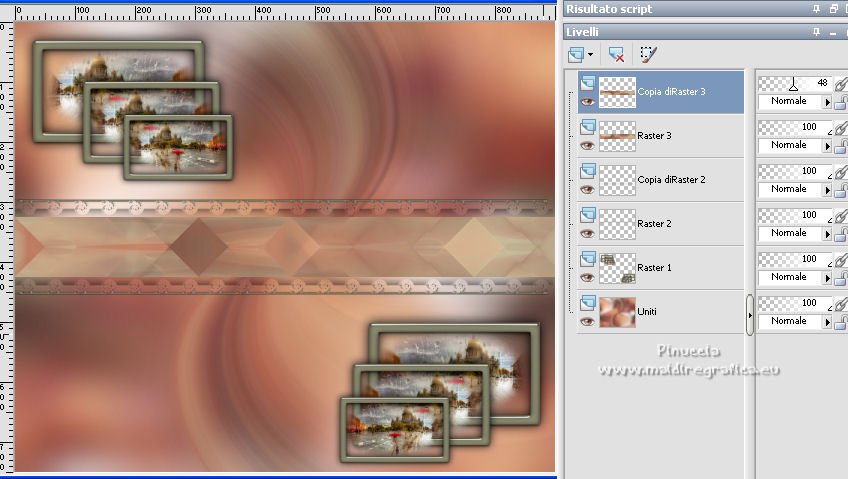Select the 'Raster 1' layer name
Screen dimensions: 848x479
coord(654,268)
